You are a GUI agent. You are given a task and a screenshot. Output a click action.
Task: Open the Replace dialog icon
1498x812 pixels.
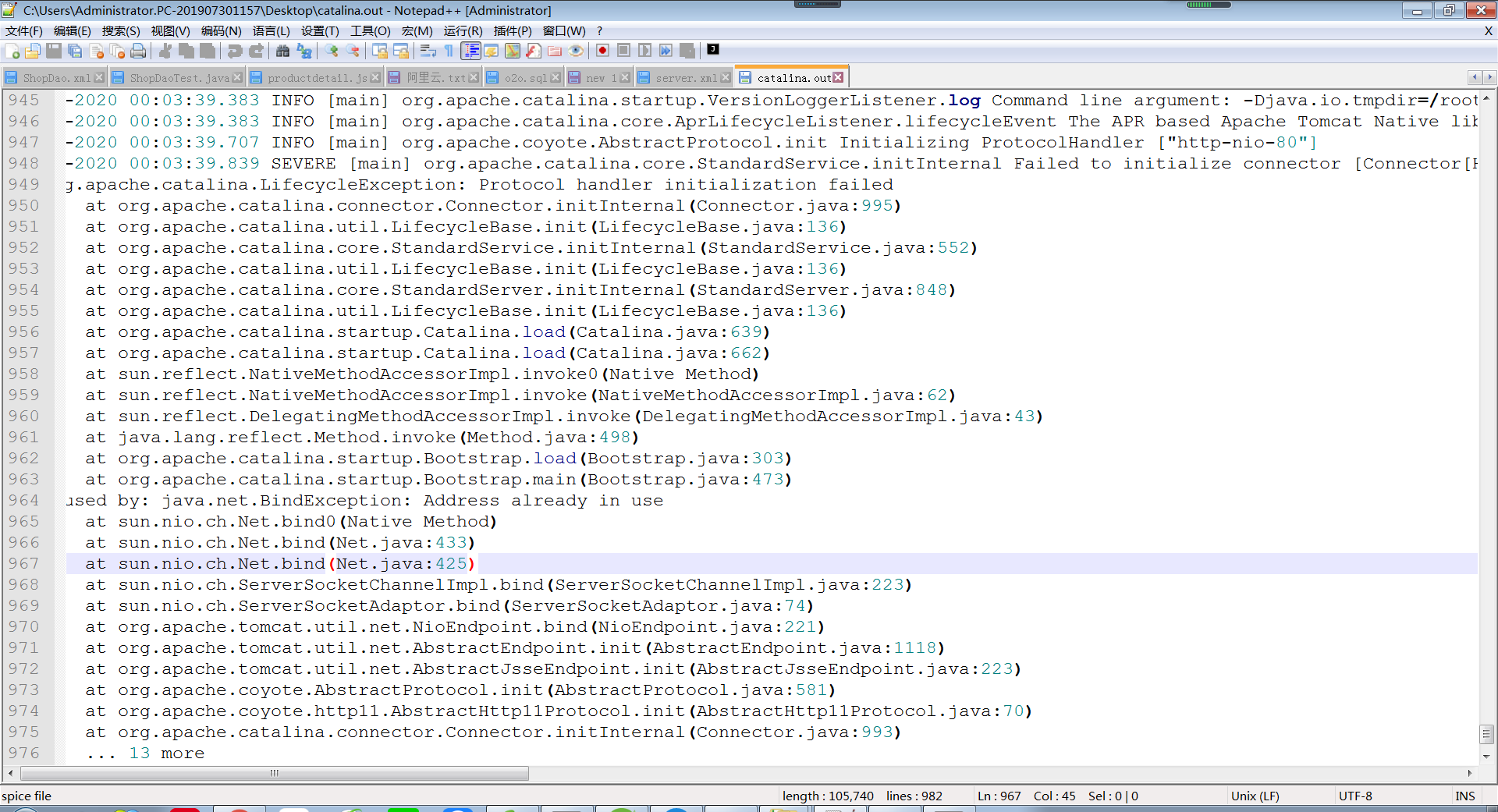(x=304, y=51)
